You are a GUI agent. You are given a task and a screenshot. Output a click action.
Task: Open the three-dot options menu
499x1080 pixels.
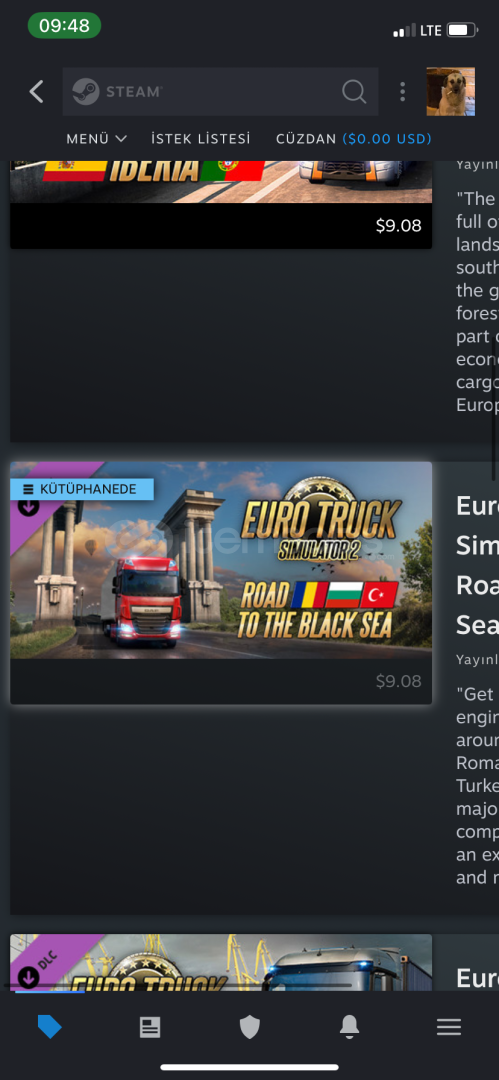point(403,92)
